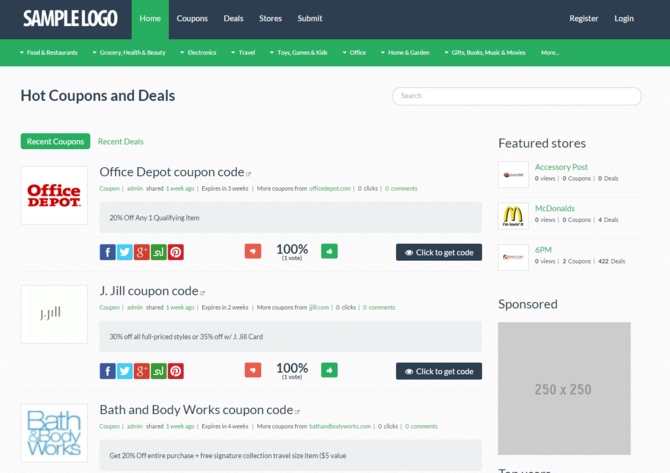Share Office Depot coupon on Facebook
This screenshot has width=670, height=473.
[x=108, y=252]
